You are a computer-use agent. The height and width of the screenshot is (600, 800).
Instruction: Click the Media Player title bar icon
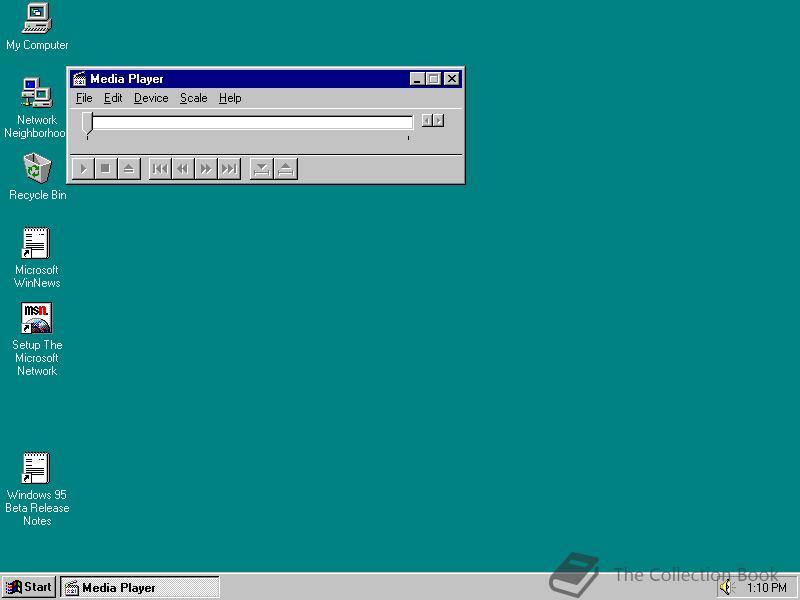point(79,79)
